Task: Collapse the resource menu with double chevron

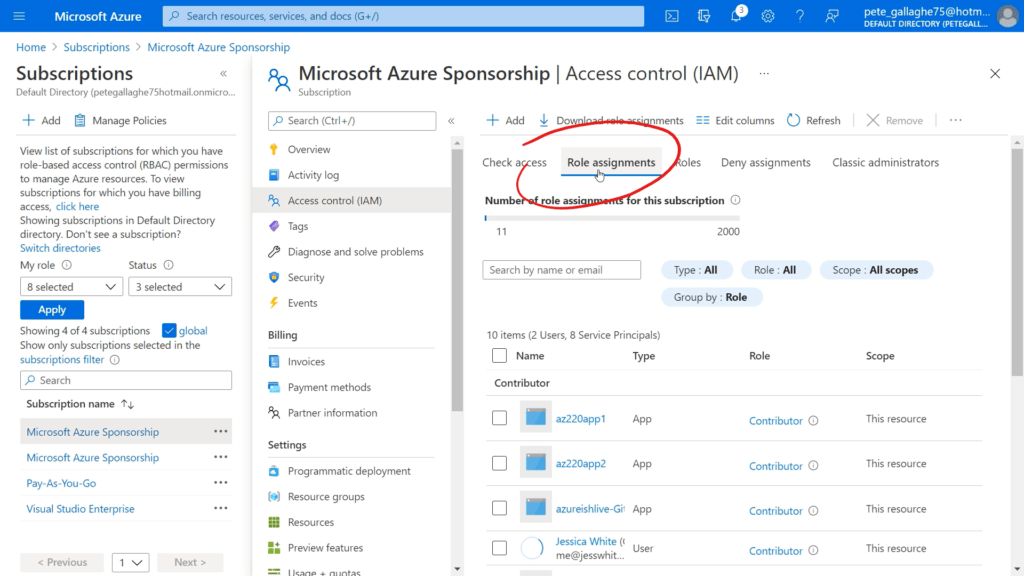Action: coord(451,121)
